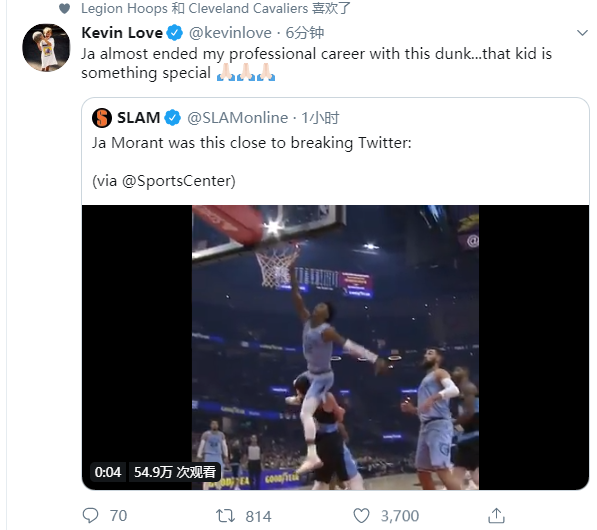Image resolution: width=597 pixels, height=530 pixels.
Task: Open the Kevin Love display name
Action: [x=122, y=33]
